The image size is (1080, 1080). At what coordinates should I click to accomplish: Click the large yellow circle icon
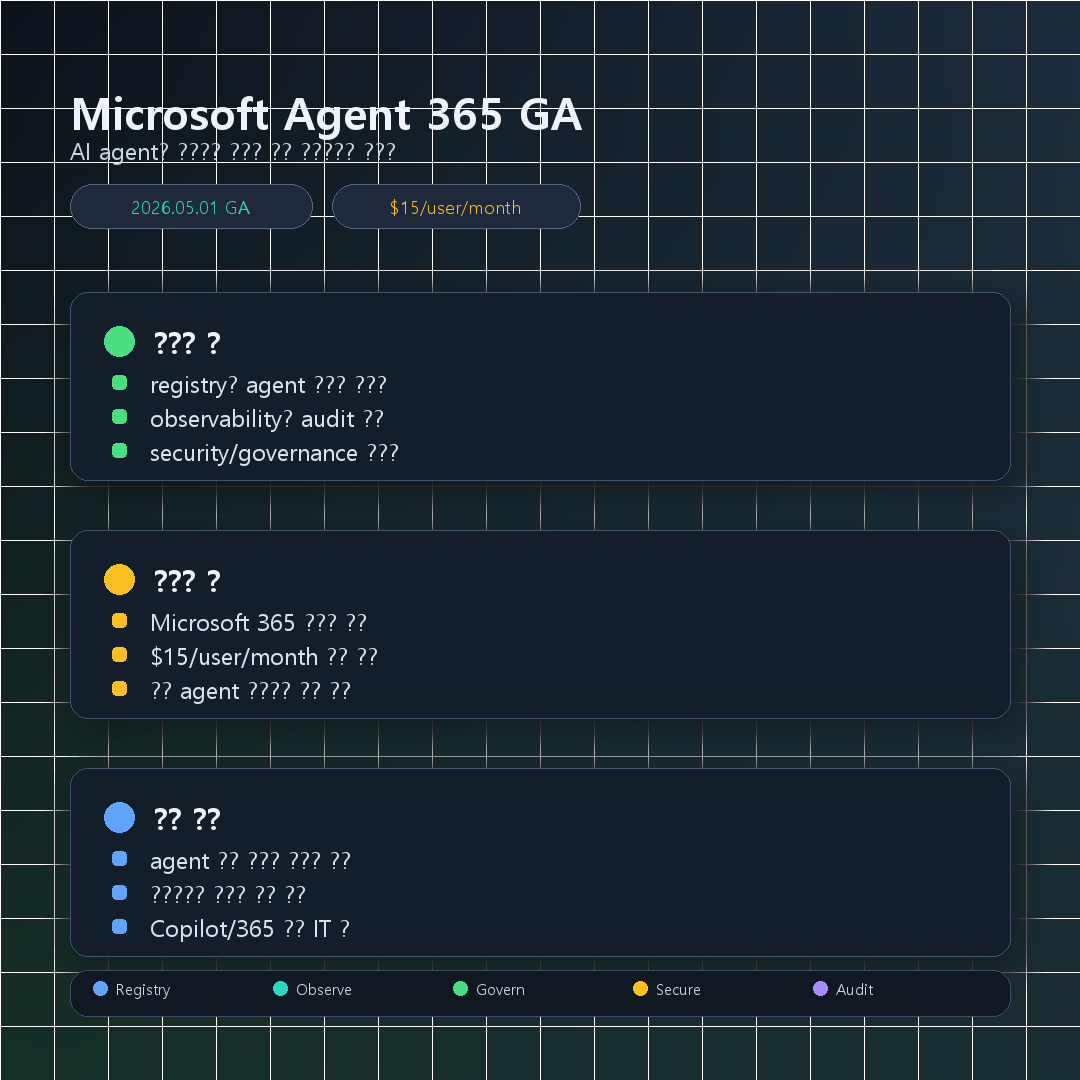119,579
